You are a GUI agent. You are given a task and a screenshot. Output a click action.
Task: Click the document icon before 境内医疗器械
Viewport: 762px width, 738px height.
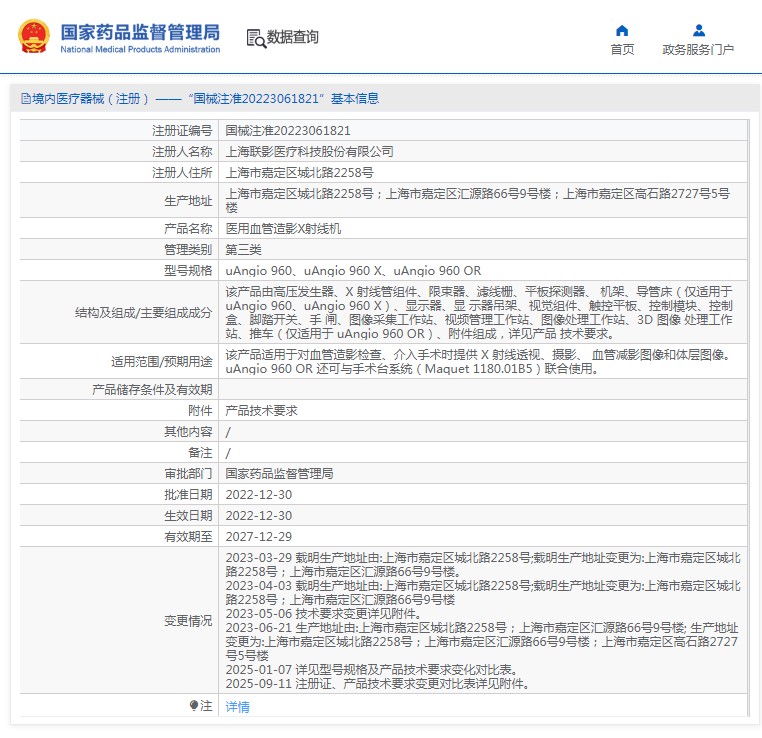point(25,99)
